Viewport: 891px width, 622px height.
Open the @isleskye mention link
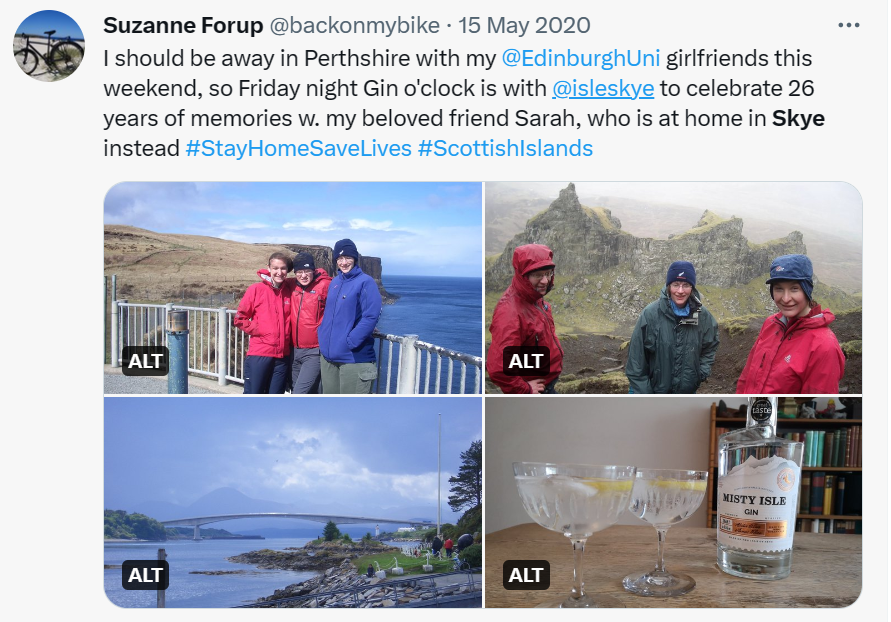click(603, 89)
